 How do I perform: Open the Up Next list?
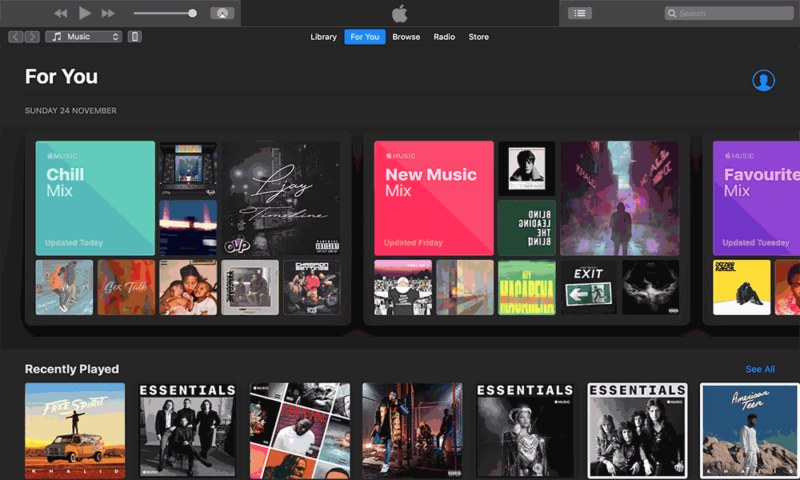tap(580, 13)
